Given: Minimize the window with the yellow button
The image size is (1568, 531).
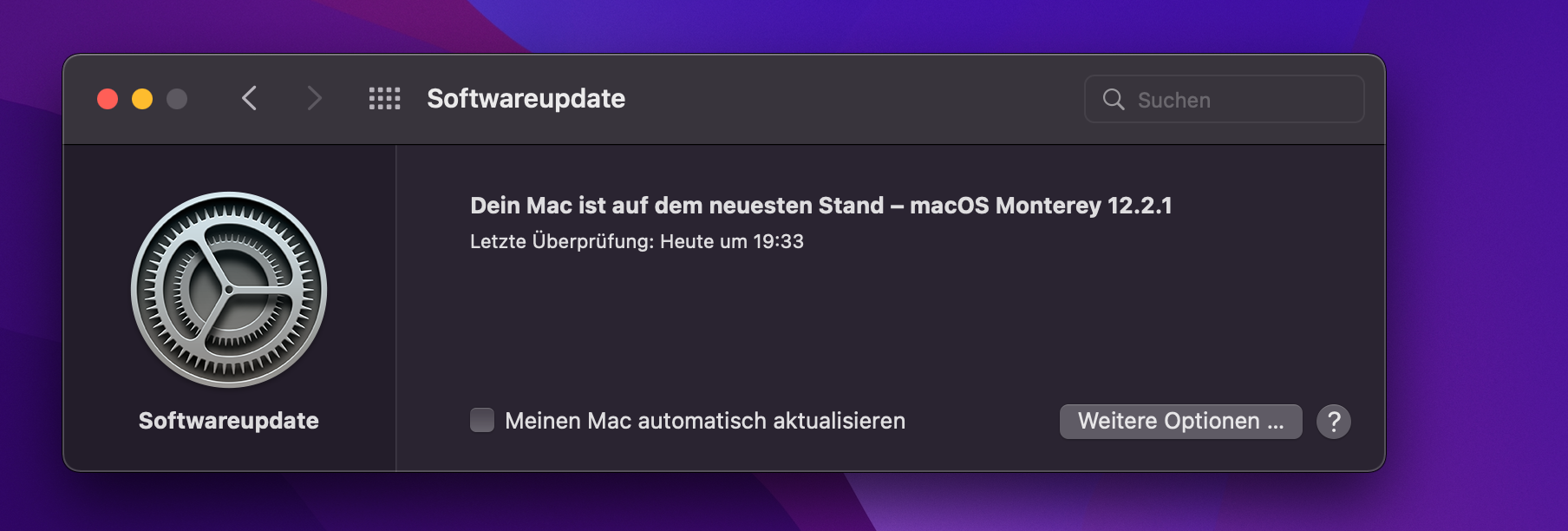Looking at the screenshot, I should coord(142,99).
